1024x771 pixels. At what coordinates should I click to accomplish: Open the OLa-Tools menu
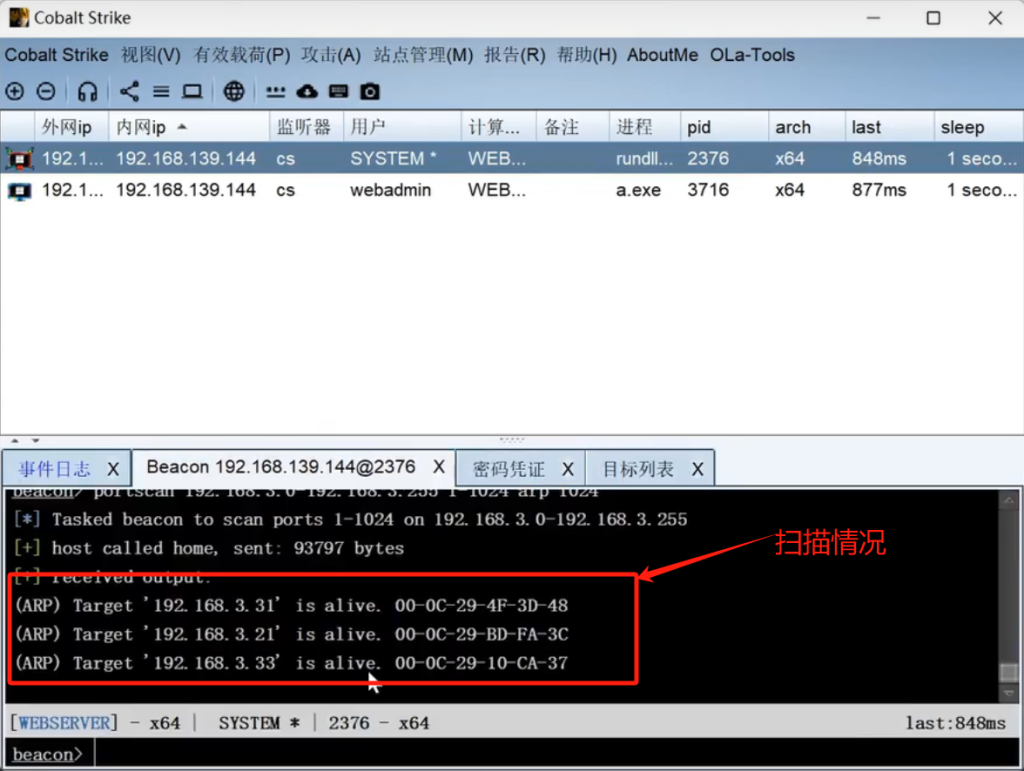pyautogui.click(x=752, y=55)
